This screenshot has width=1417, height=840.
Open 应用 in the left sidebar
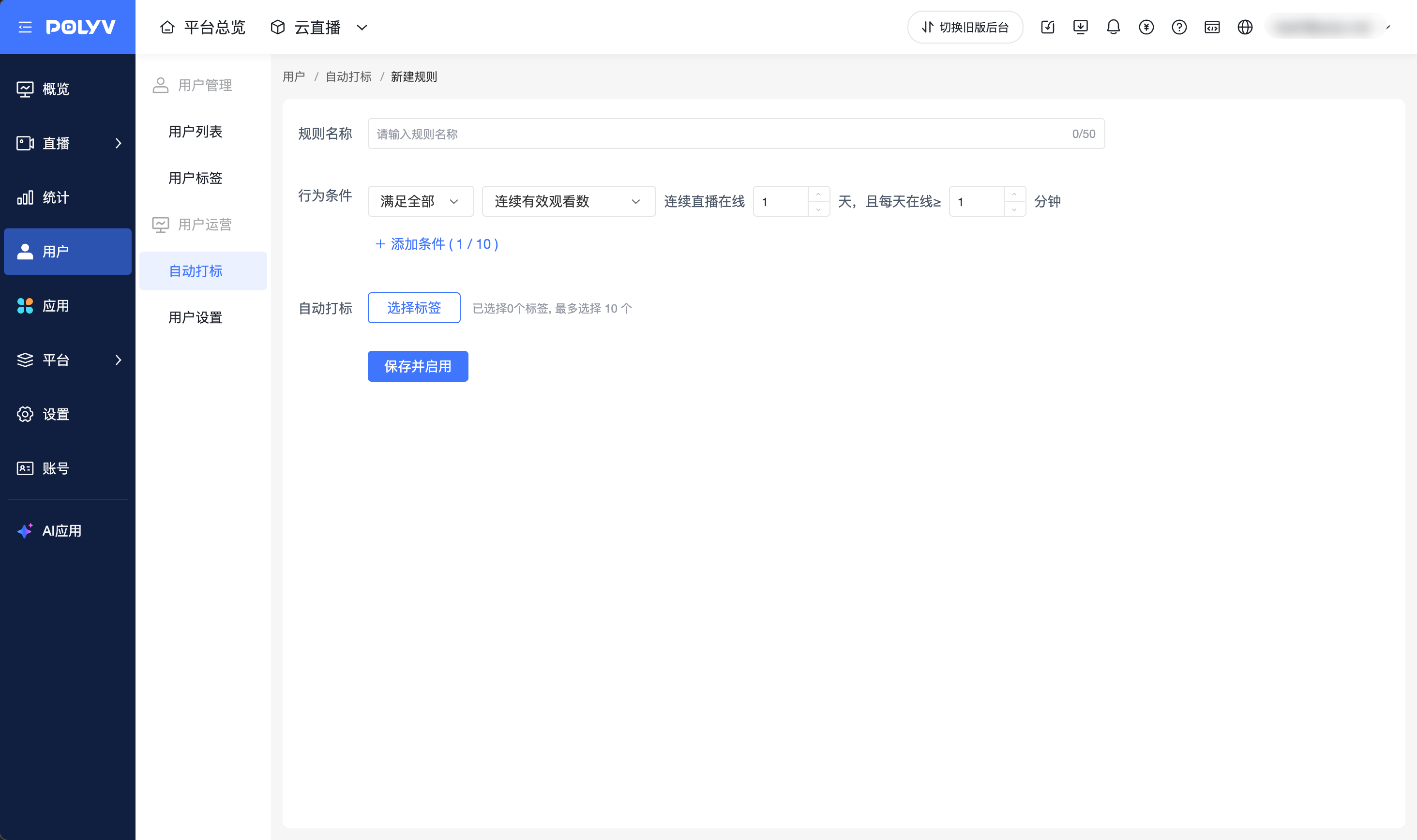[67, 306]
